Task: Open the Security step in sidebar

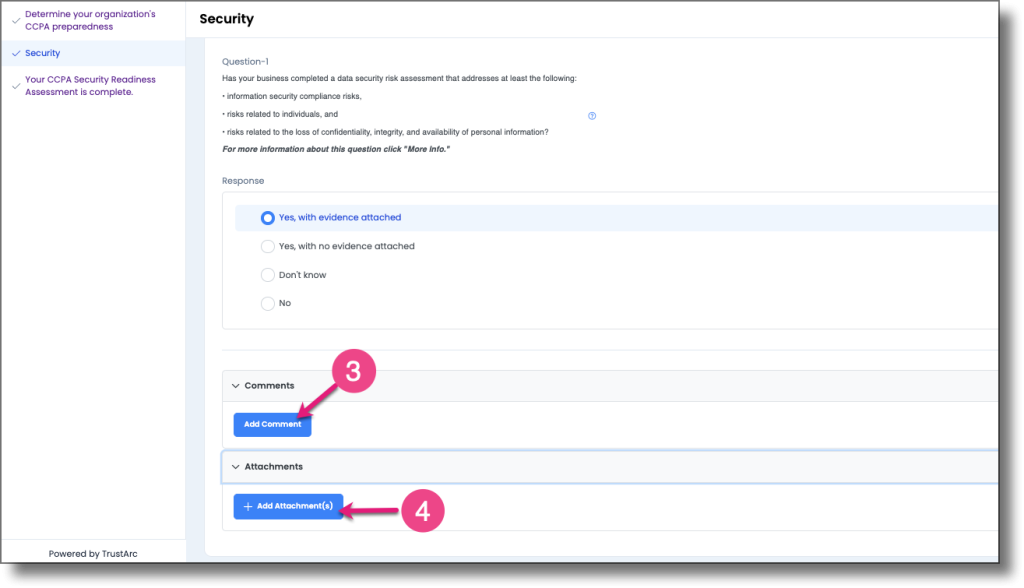Action: (x=42, y=53)
